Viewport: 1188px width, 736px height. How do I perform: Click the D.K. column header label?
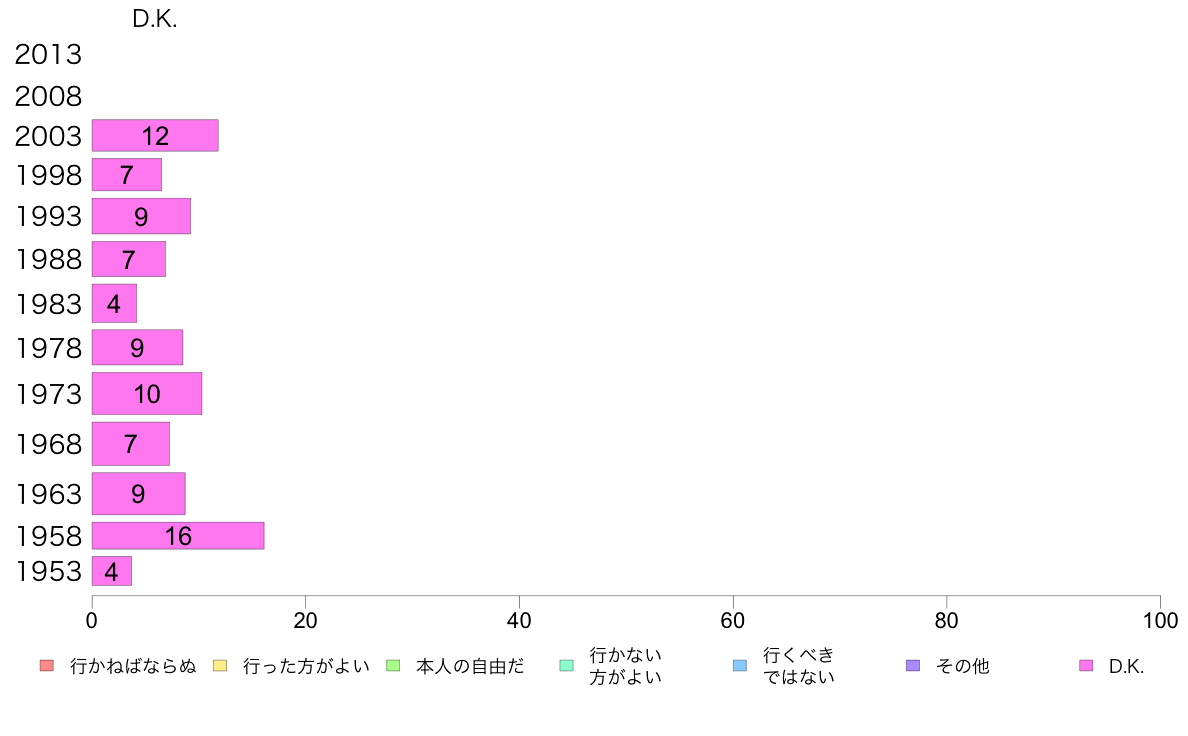click(x=155, y=19)
